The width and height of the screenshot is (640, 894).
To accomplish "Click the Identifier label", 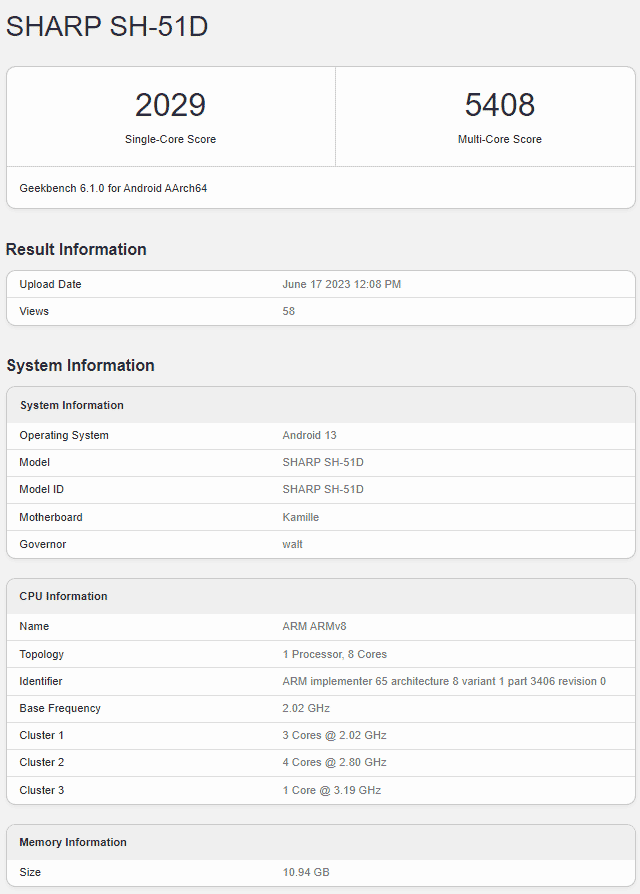I will tap(41, 681).
